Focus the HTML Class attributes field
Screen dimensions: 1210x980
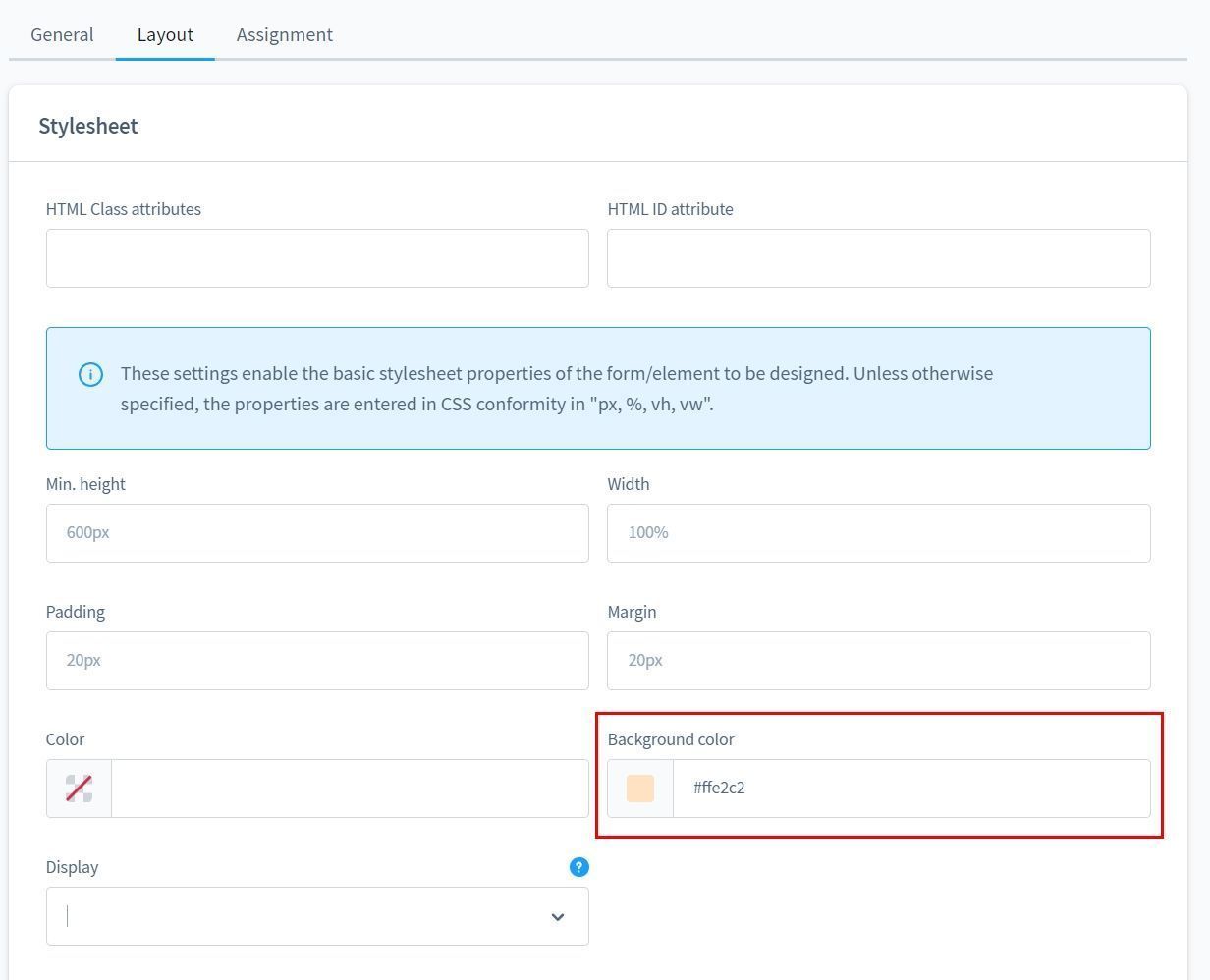click(317, 258)
